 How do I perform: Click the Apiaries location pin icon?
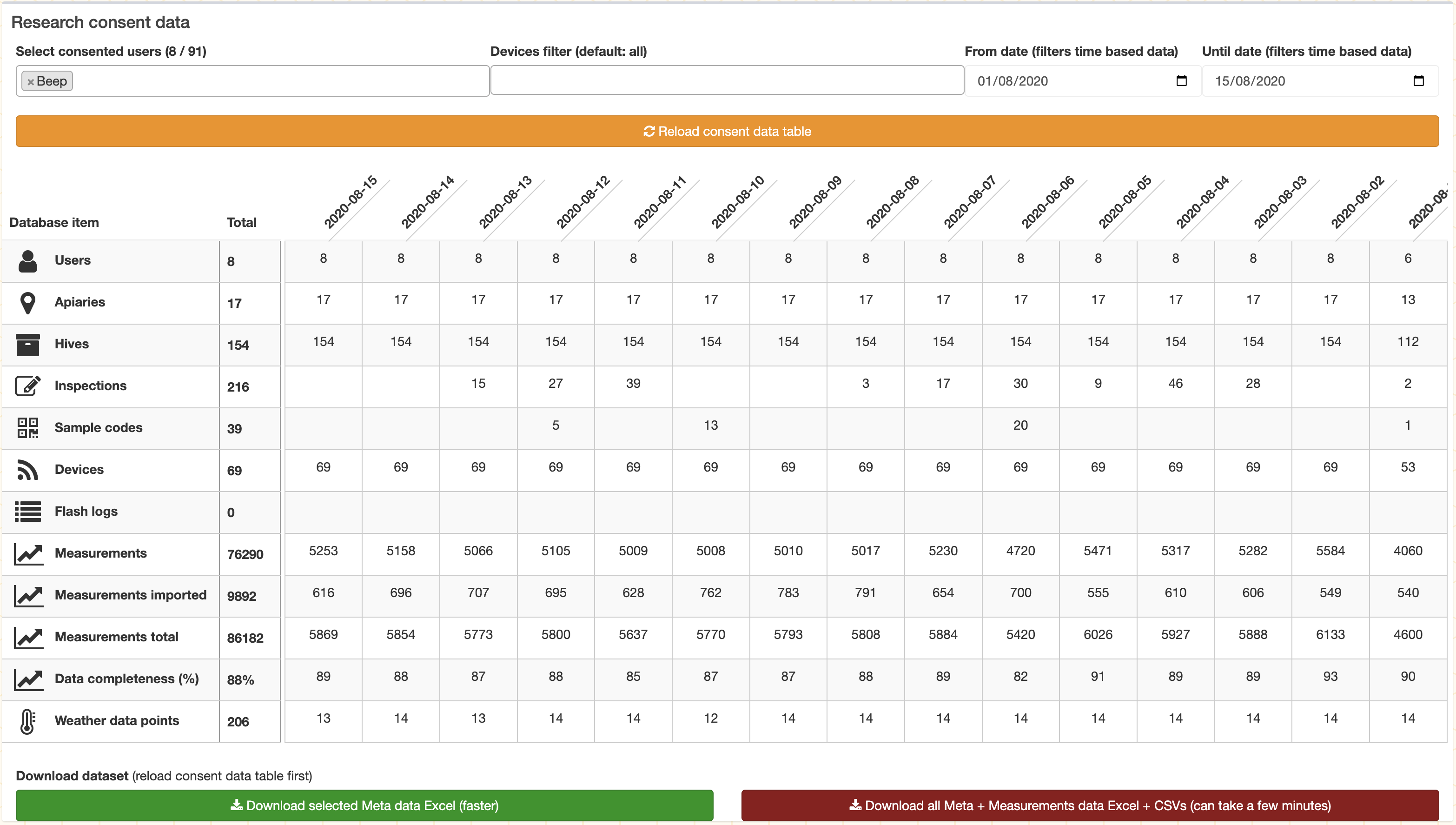[28, 302]
